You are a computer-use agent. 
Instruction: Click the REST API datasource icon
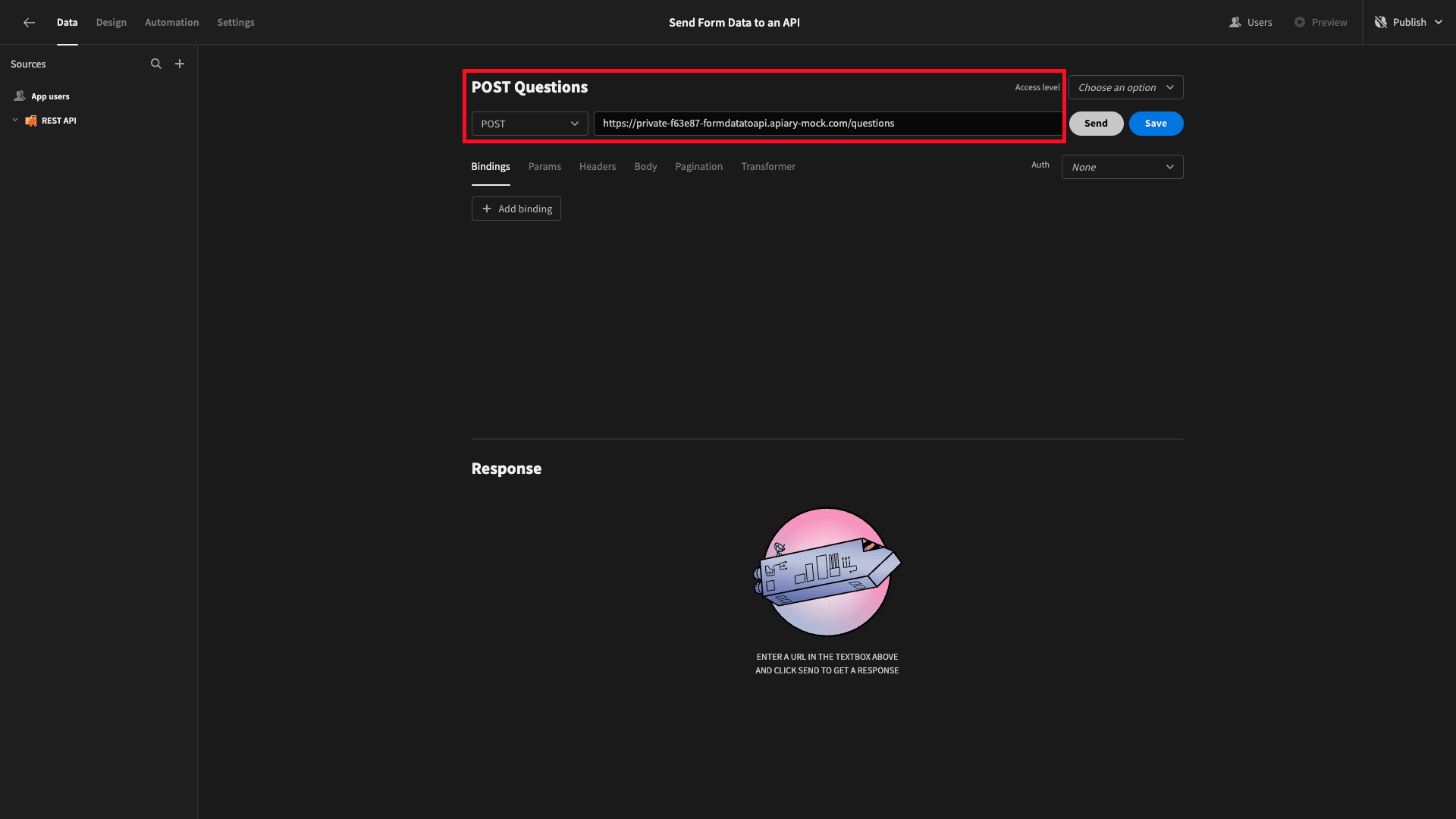tap(31, 121)
